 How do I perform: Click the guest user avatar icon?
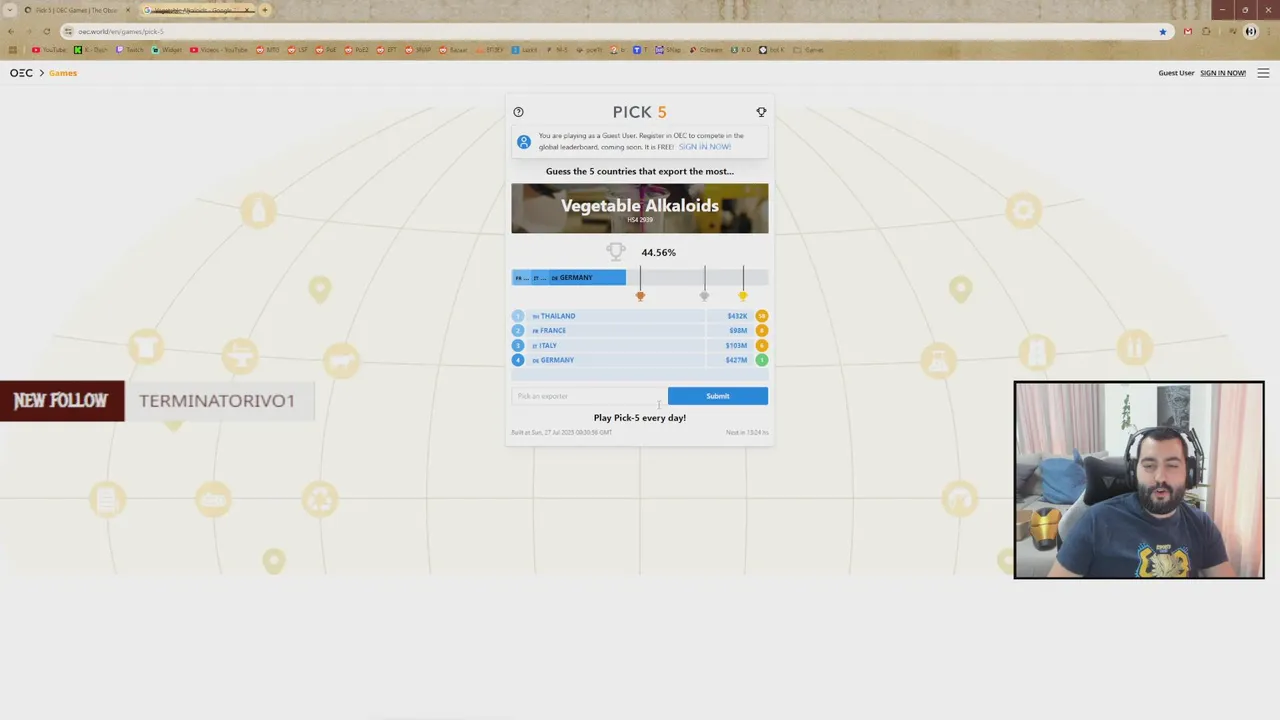[523, 142]
